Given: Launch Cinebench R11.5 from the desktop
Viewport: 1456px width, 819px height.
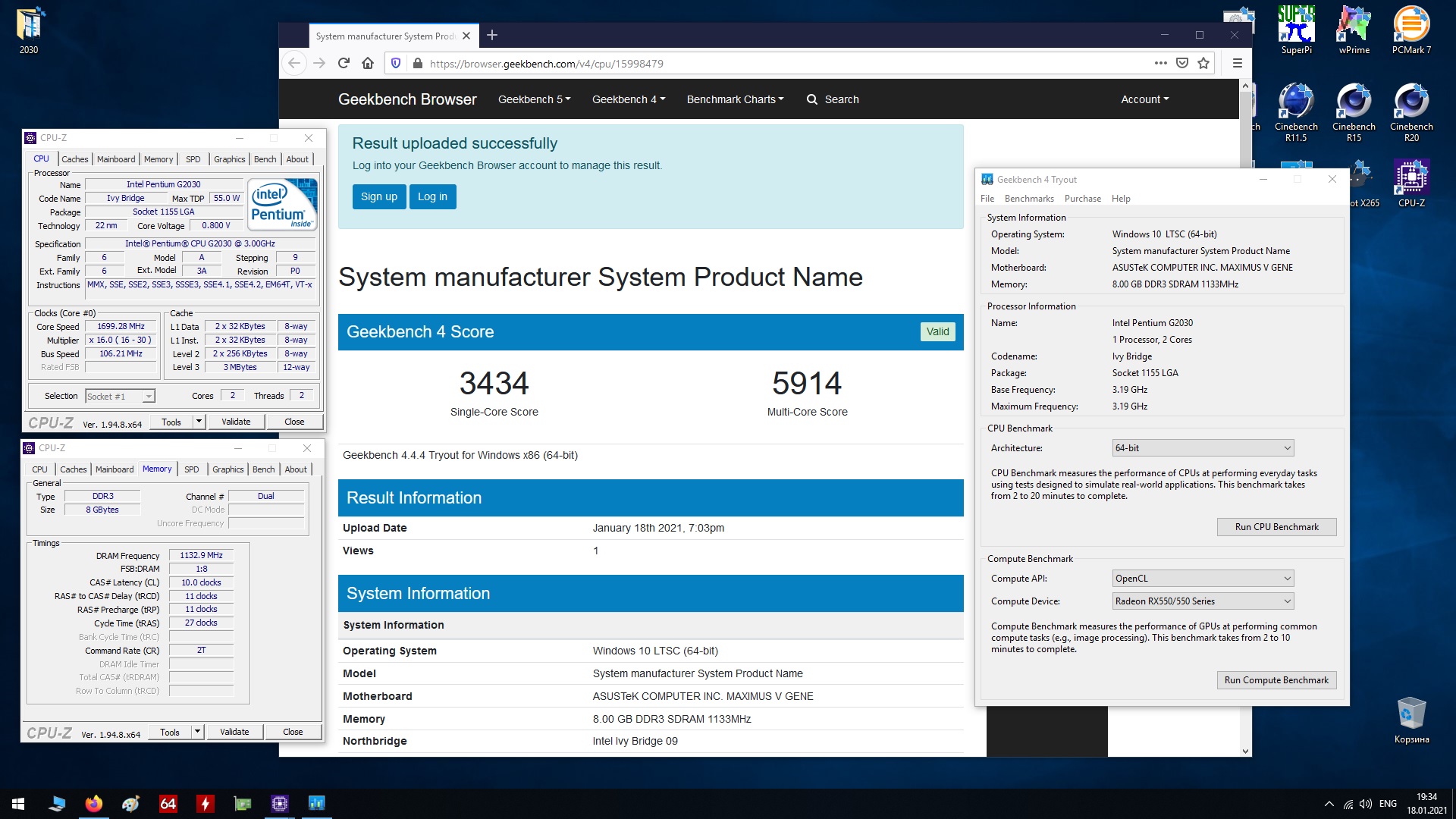Looking at the screenshot, I should click(x=1296, y=112).
